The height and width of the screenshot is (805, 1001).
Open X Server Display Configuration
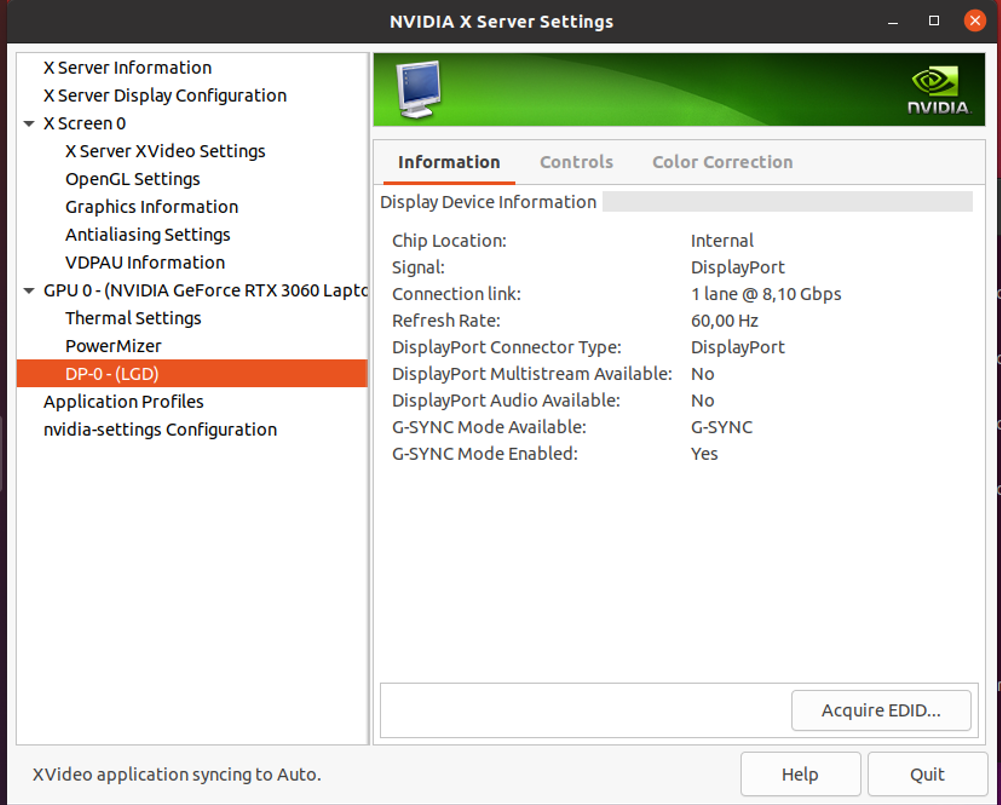165,96
